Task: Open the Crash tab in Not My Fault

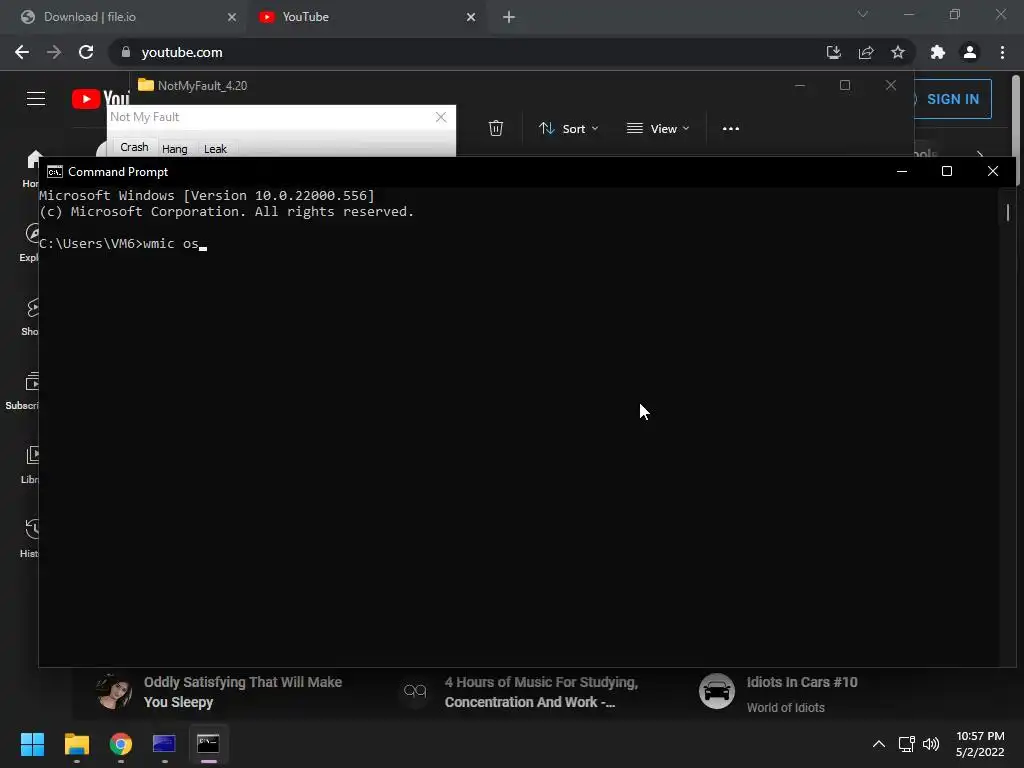Action: pos(134,148)
